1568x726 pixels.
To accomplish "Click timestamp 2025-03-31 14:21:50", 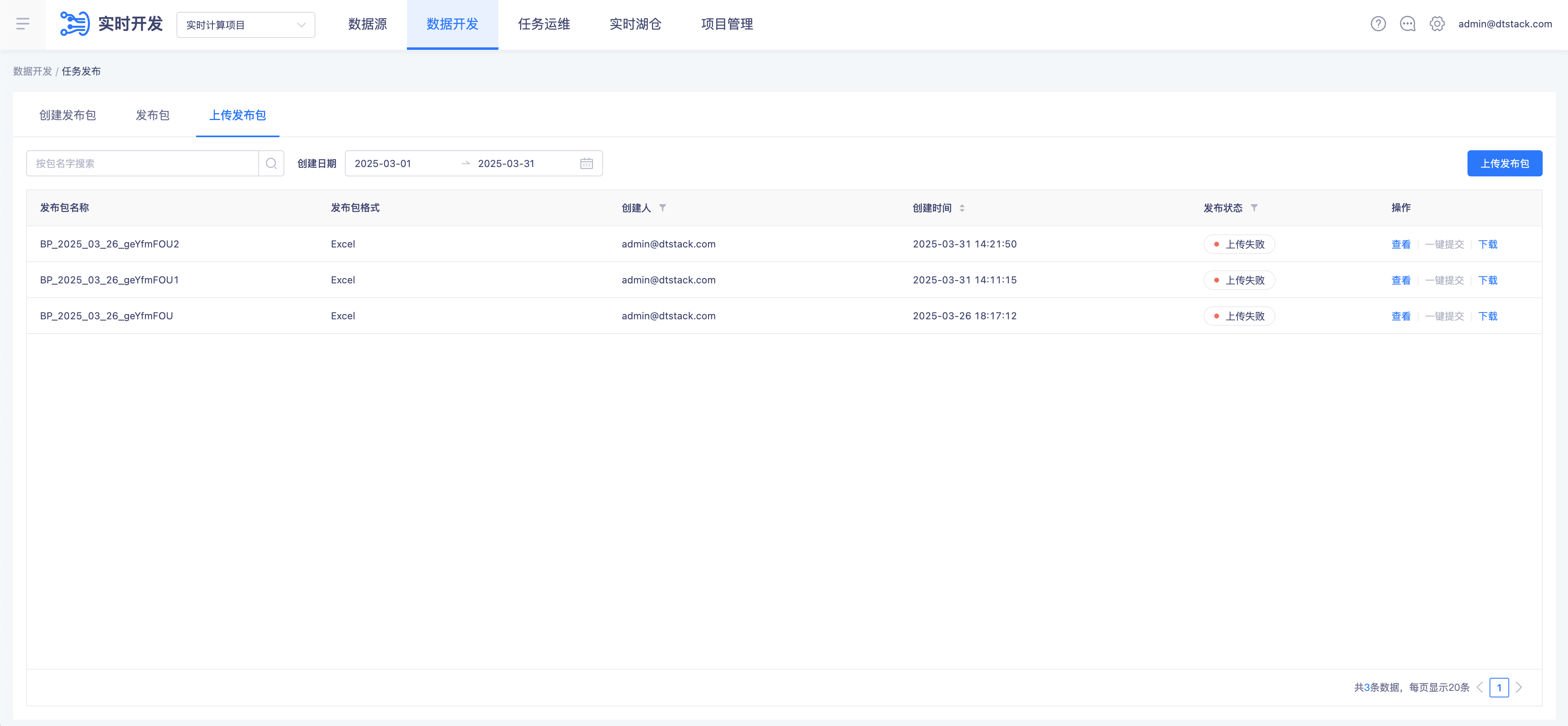I will pos(965,244).
